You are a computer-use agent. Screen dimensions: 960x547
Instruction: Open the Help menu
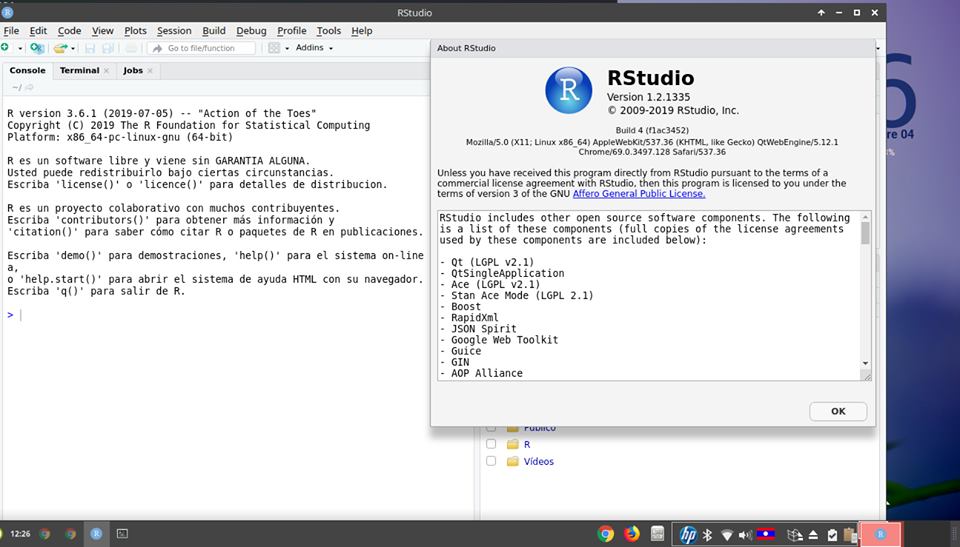[x=361, y=31]
